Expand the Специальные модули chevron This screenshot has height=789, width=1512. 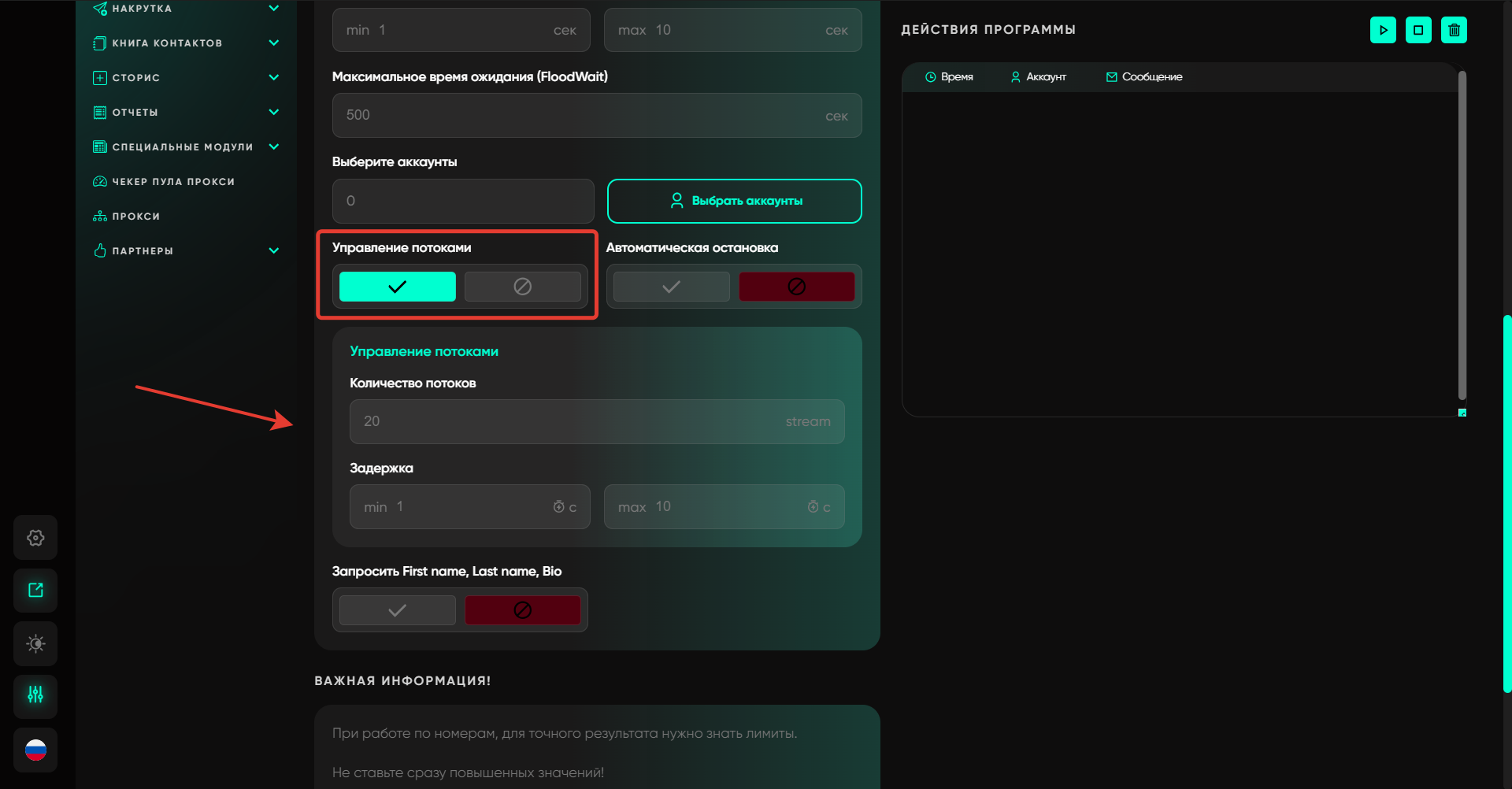[274, 146]
